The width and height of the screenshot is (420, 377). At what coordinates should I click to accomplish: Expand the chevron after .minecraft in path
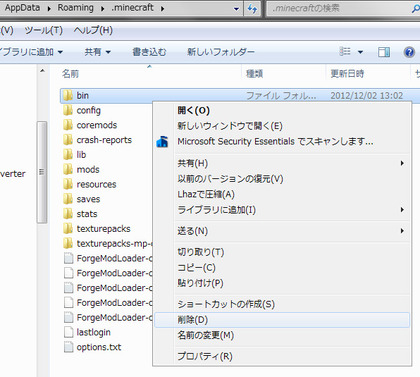(x=162, y=9)
